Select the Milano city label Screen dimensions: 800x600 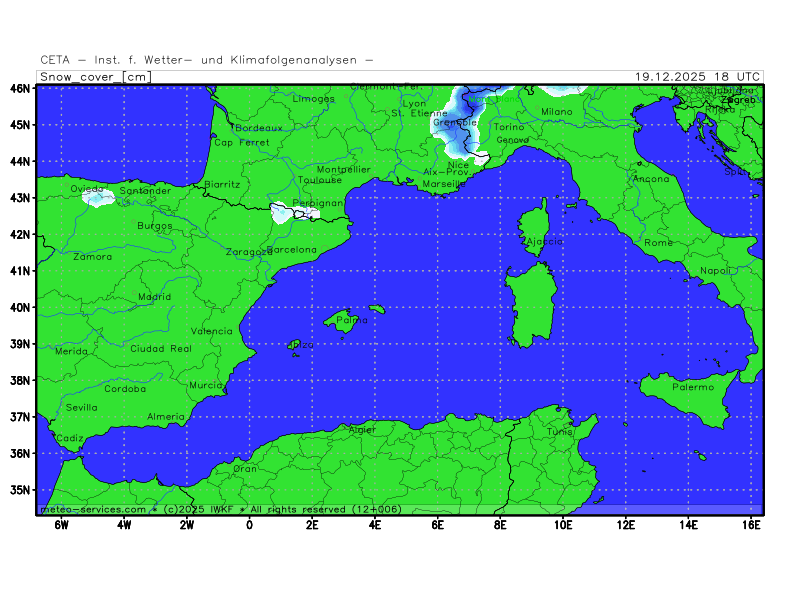coord(557,112)
